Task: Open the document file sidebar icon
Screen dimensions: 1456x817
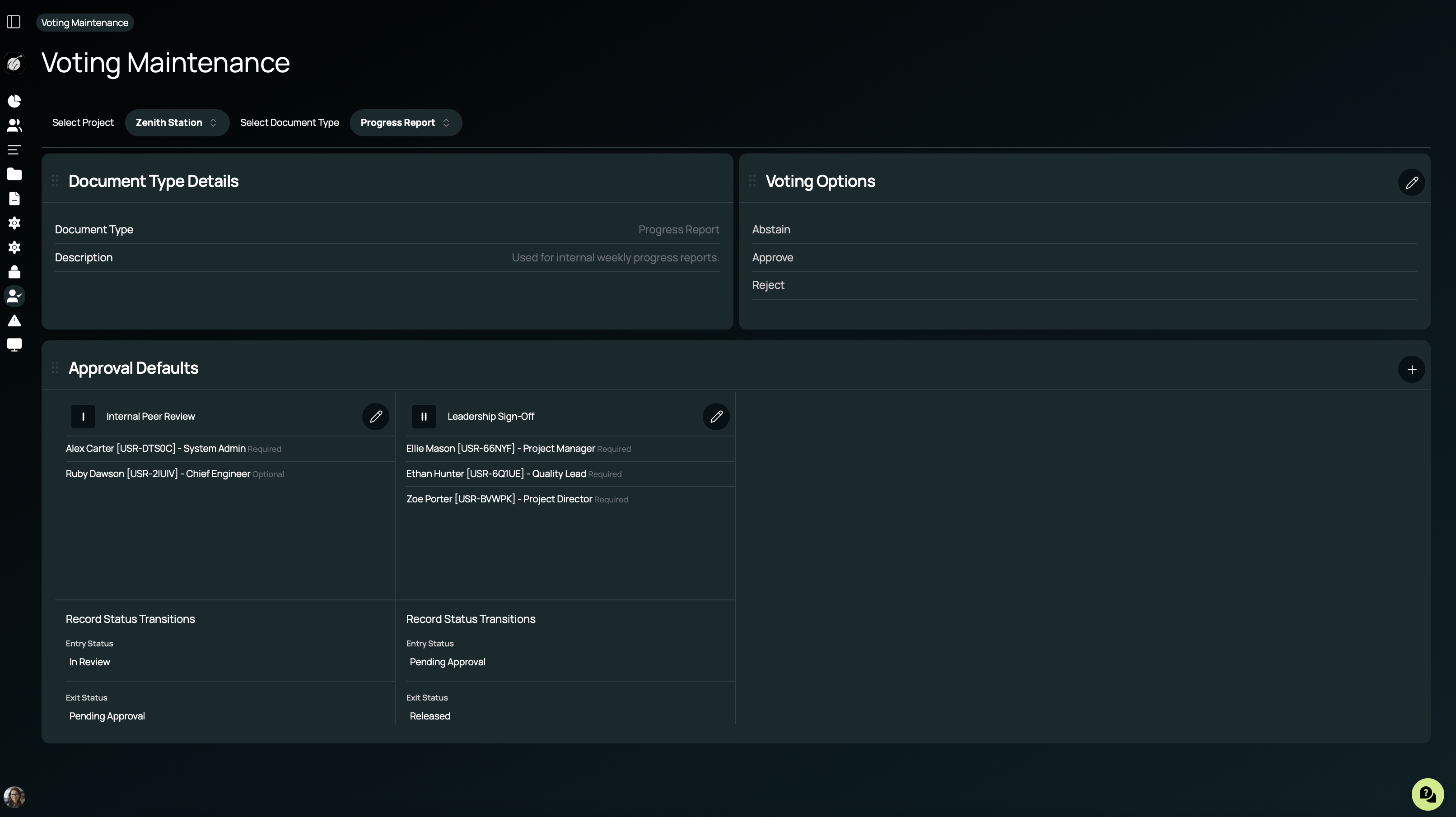Action: point(14,198)
